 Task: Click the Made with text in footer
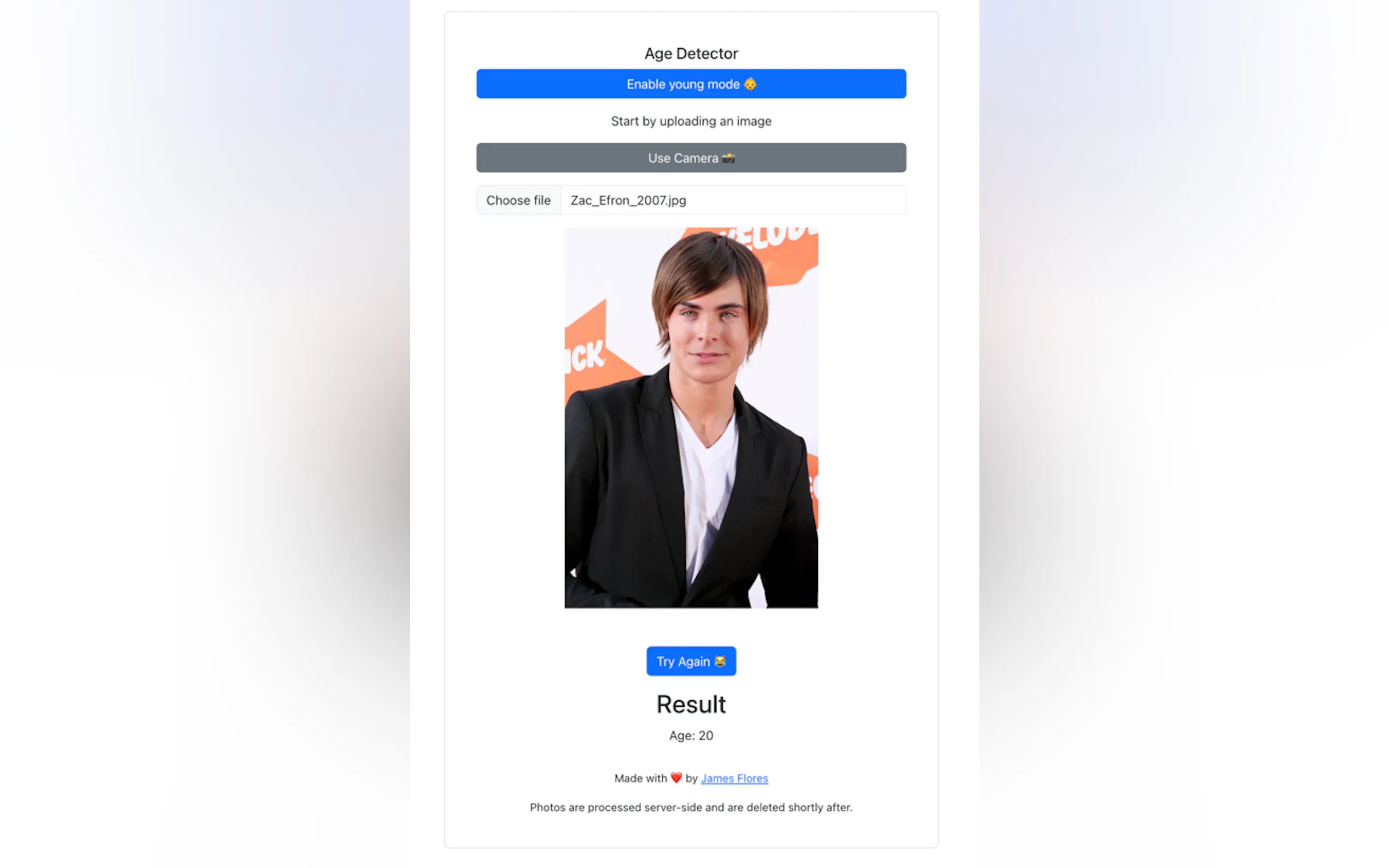coord(640,778)
